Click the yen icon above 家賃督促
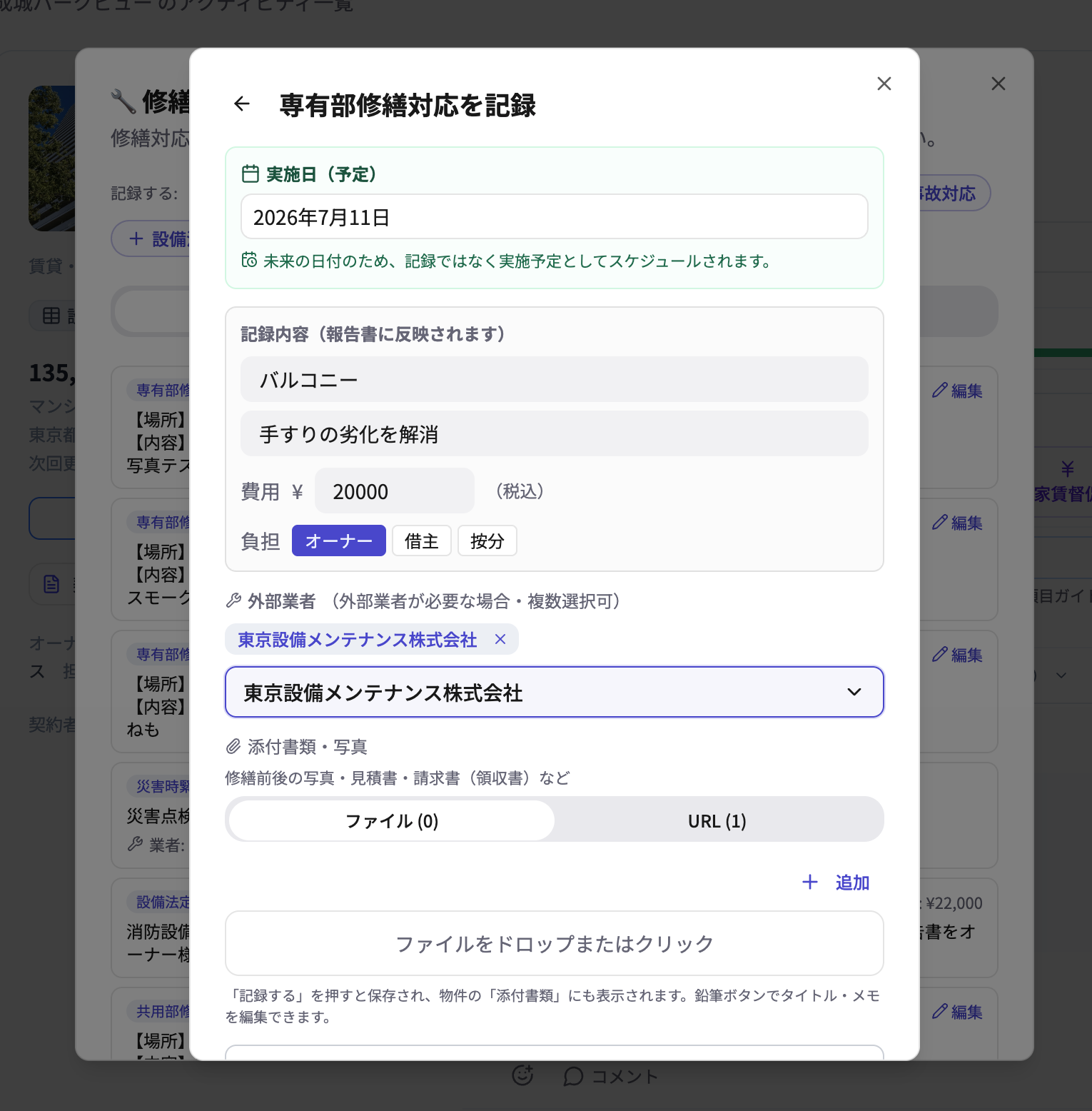Image resolution: width=1092 pixels, height=1111 pixels. click(1067, 468)
